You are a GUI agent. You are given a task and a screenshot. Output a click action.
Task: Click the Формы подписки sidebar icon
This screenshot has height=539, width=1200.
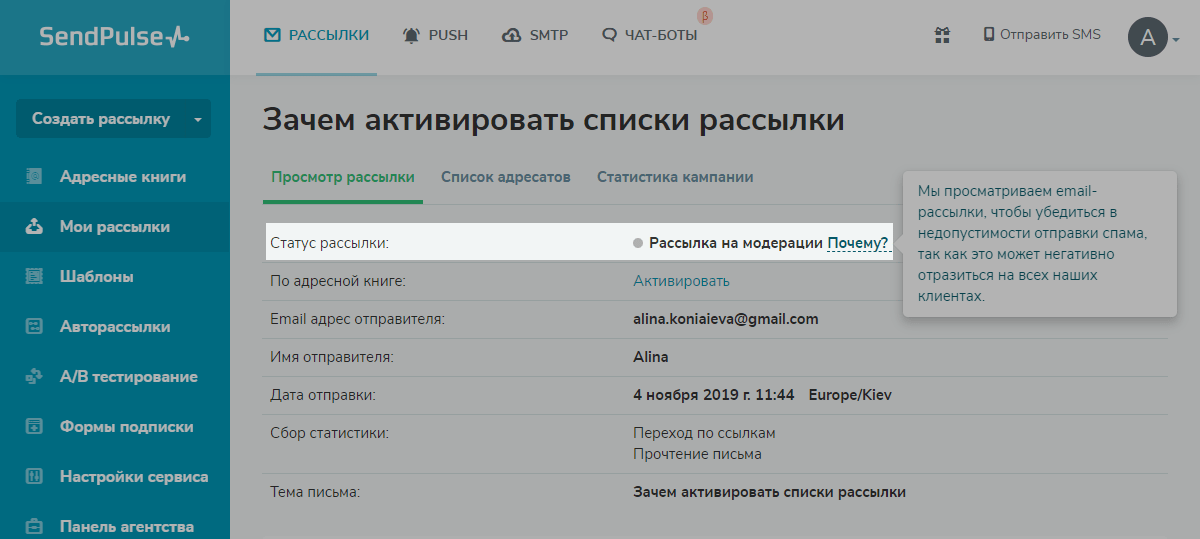pyautogui.click(x=34, y=427)
